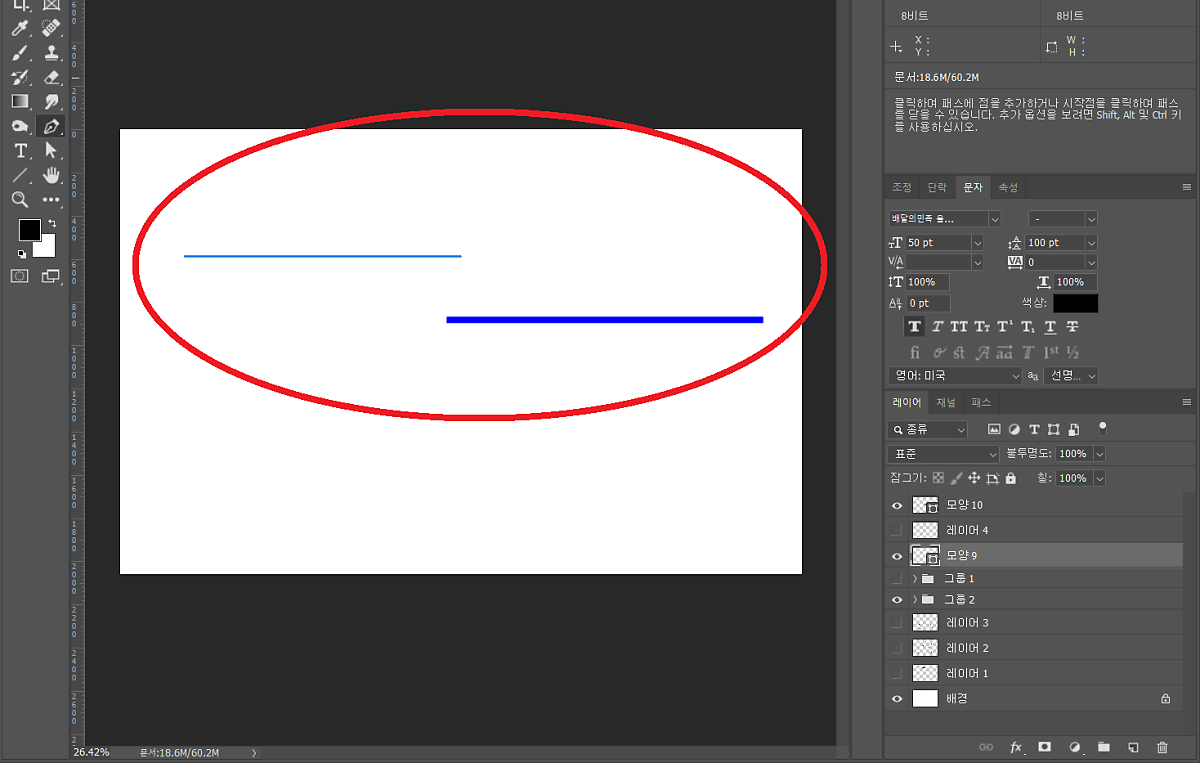Choose the Eraser tool in toolbar
The image size is (1200, 763).
pyautogui.click(x=51, y=78)
